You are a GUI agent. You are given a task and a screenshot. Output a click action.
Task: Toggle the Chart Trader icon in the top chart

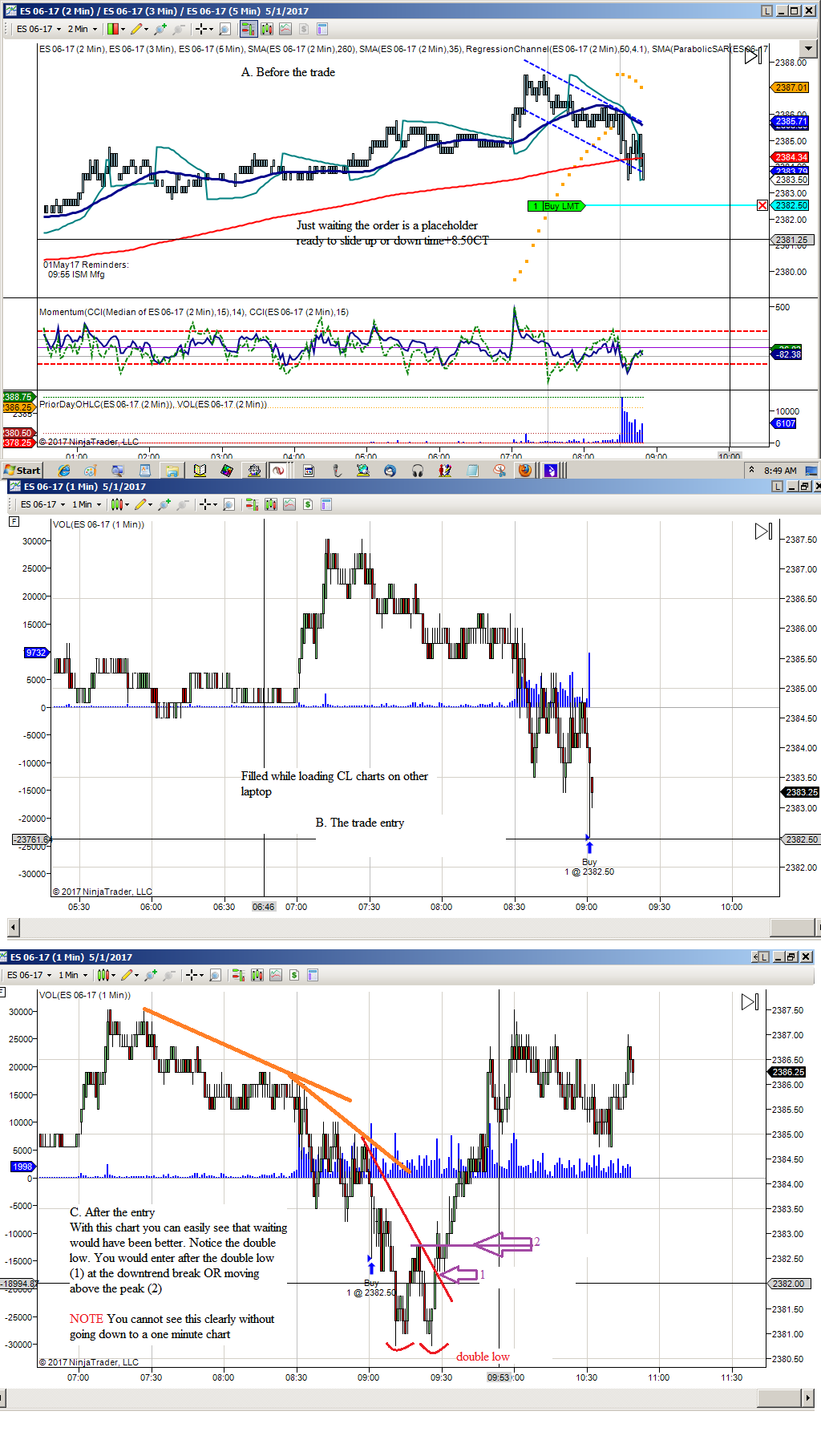249,29
